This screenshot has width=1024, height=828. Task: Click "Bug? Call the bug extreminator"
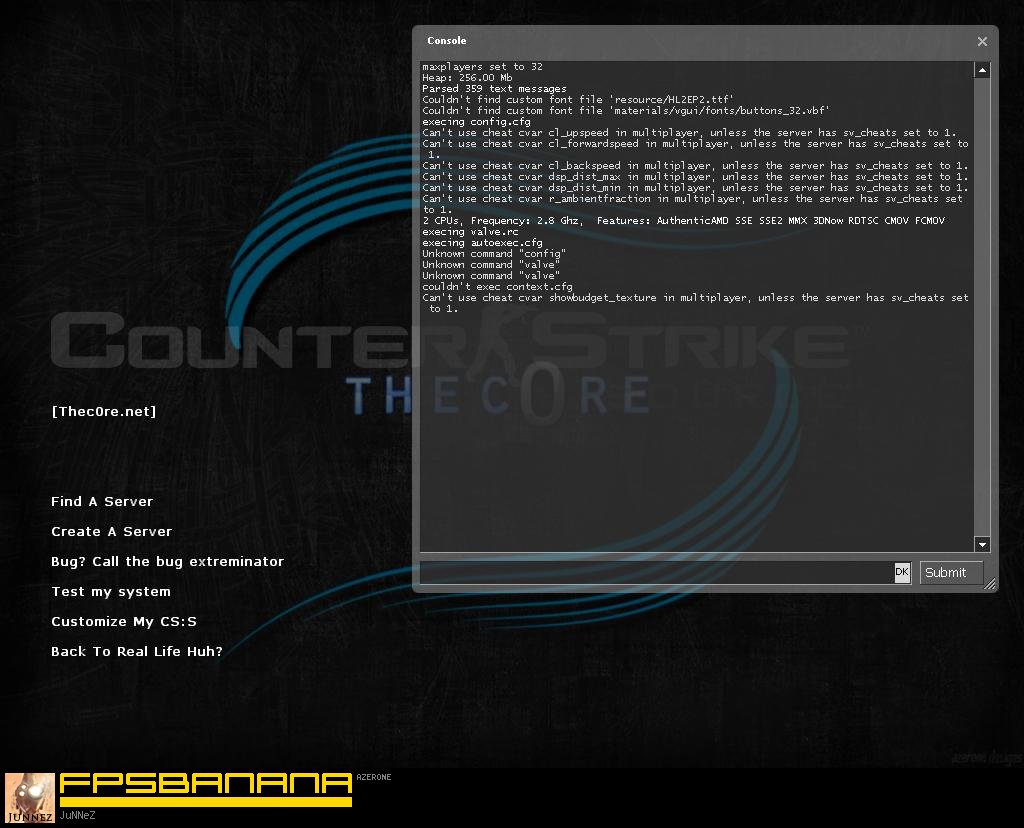[167, 561]
